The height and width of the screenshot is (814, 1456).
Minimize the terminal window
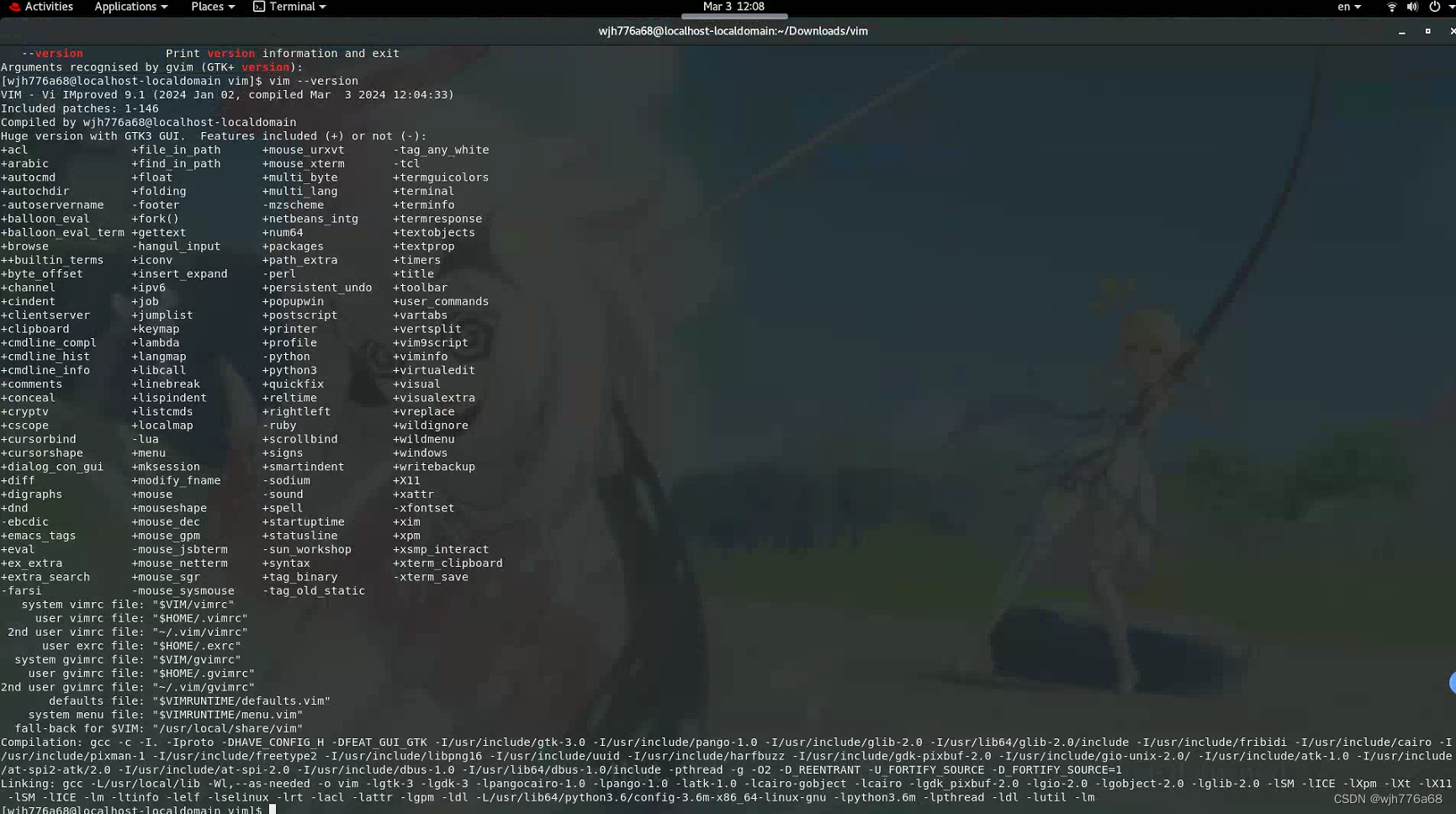1402,31
